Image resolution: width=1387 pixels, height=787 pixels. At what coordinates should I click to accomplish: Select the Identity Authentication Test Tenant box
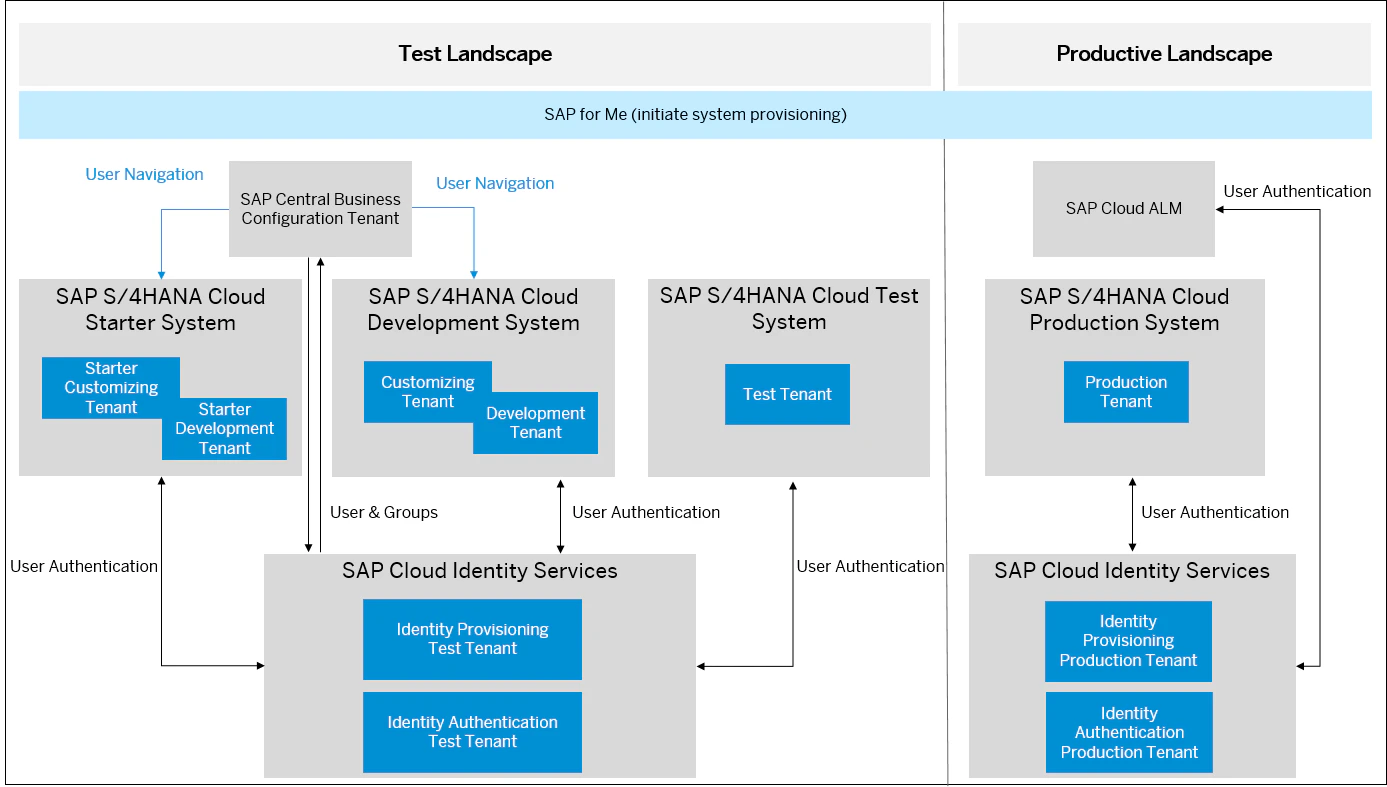tap(472, 732)
